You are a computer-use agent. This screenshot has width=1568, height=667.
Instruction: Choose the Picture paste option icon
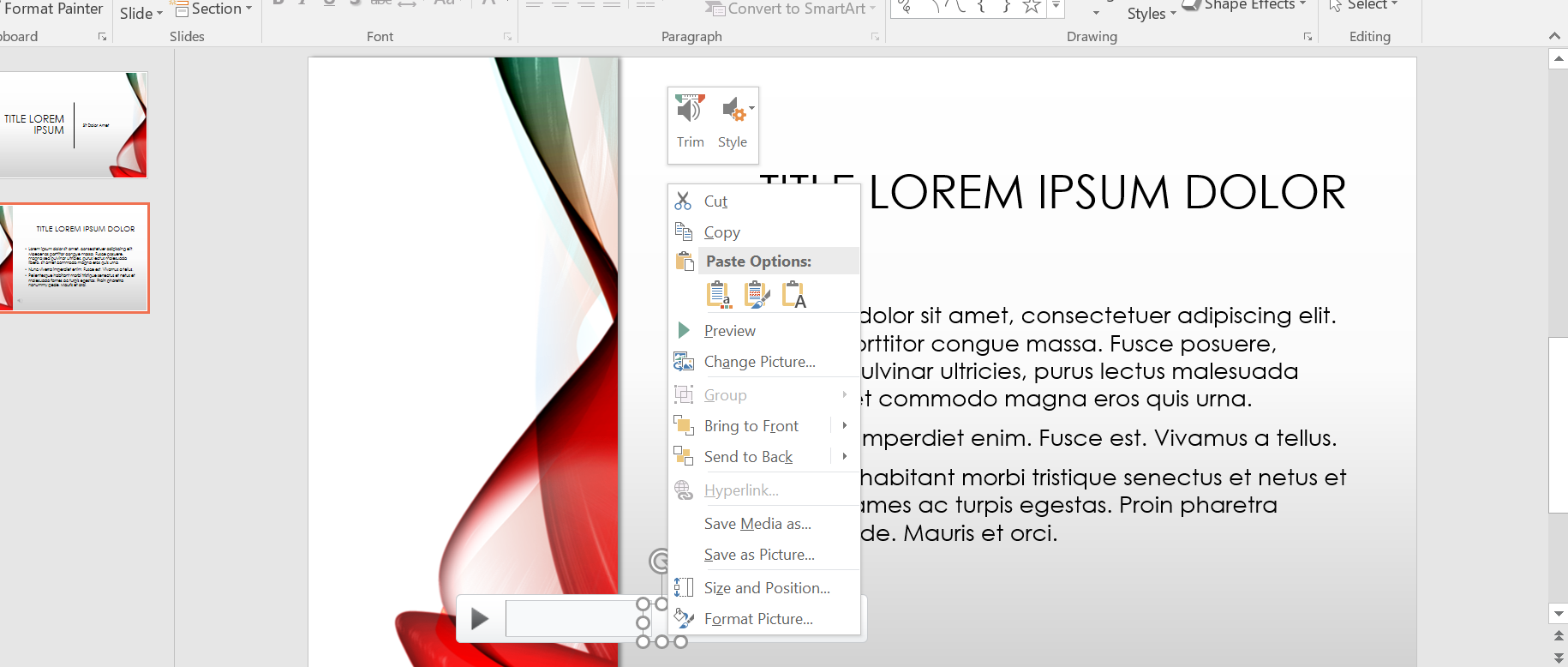pos(756,294)
